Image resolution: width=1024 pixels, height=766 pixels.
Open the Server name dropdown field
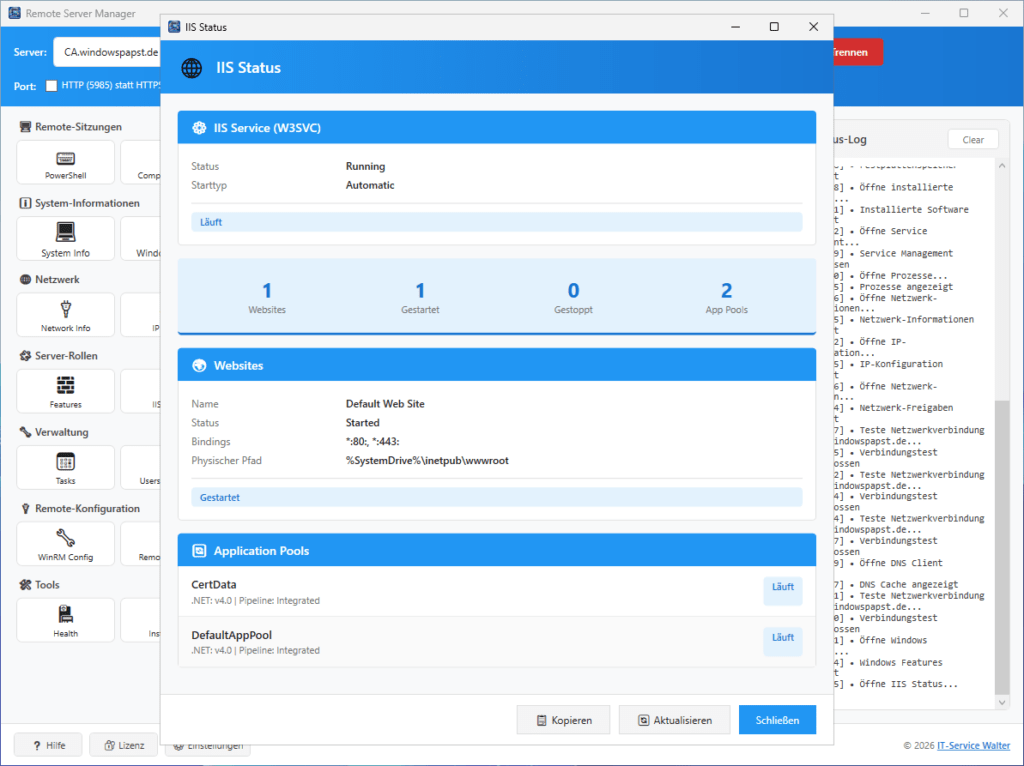coord(107,50)
